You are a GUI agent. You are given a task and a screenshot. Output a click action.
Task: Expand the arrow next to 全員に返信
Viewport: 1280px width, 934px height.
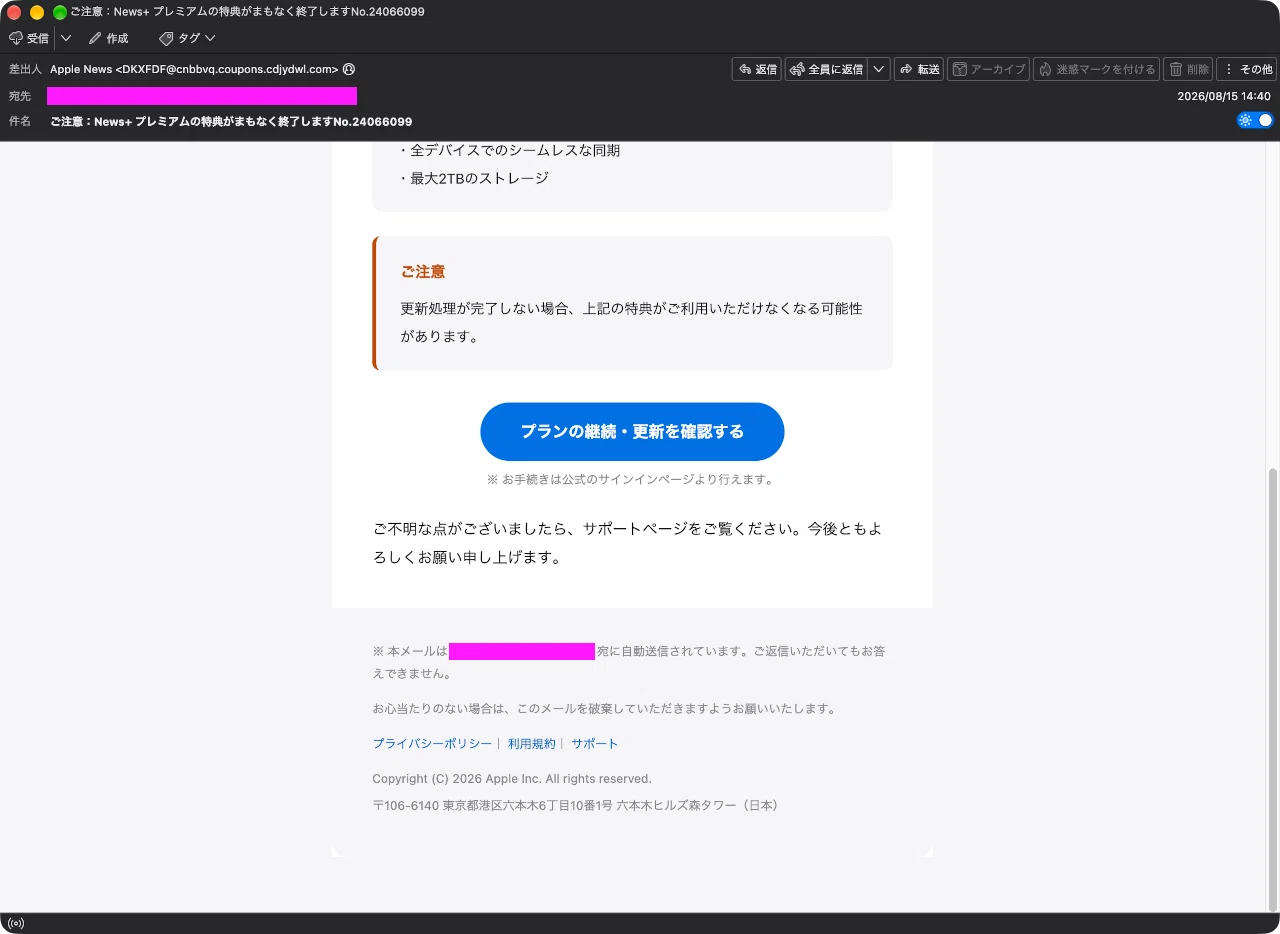click(879, 69)
